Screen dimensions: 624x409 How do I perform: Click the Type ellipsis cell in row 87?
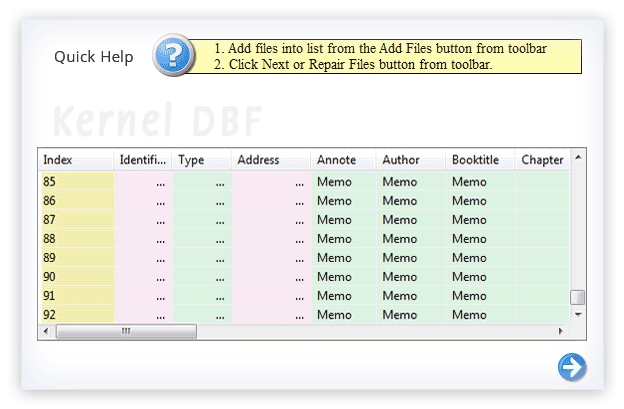202,220
